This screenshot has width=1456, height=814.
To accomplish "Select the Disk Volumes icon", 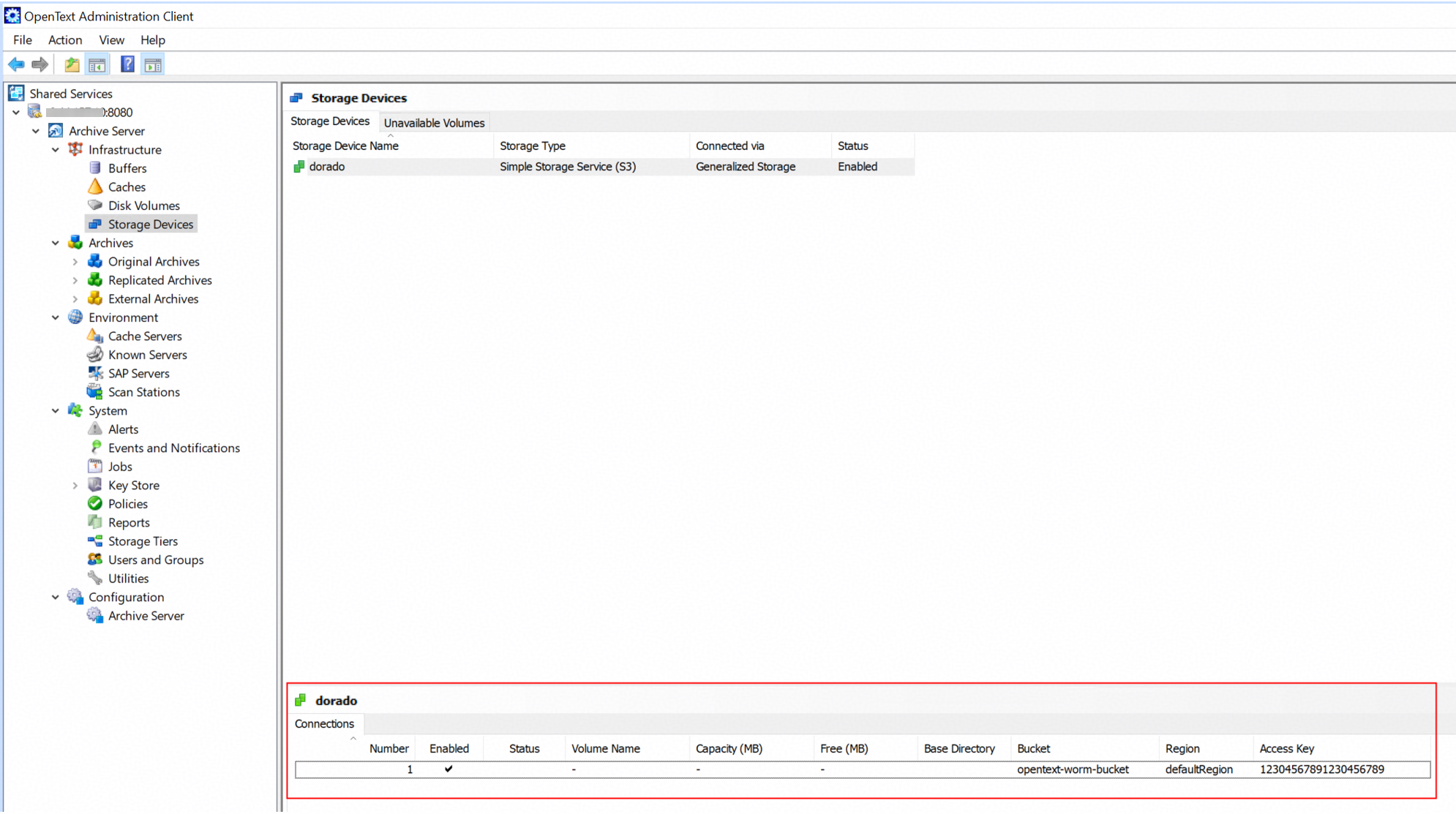I will point(95,206).
